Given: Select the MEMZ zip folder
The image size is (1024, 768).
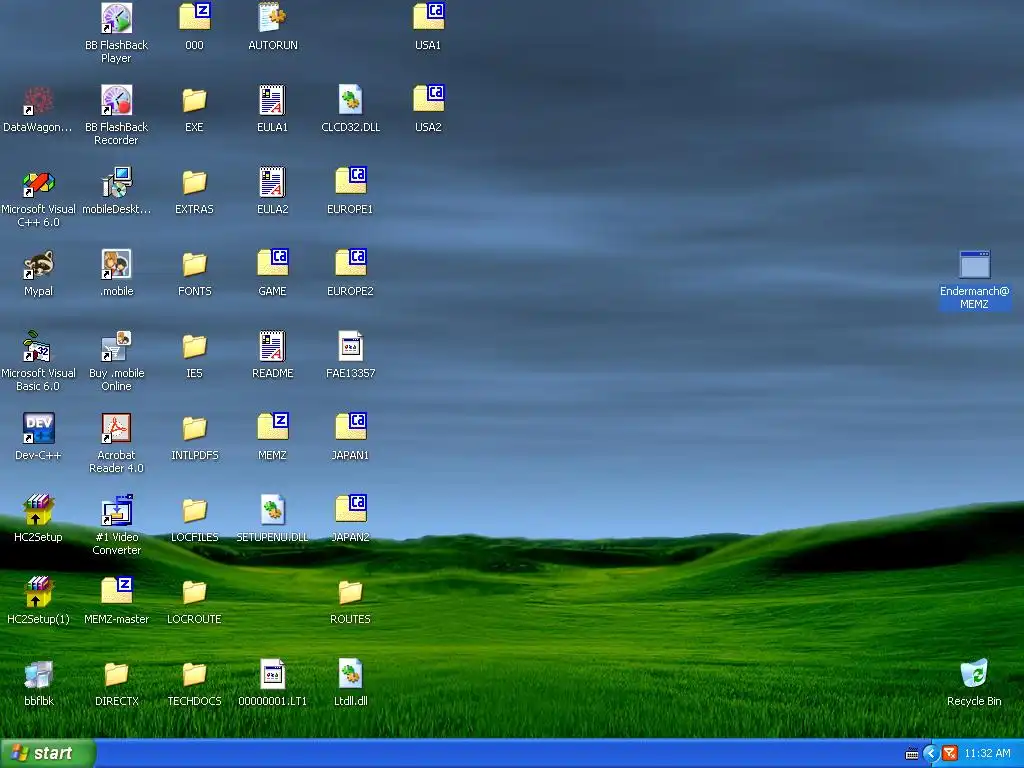Looking at the screenshot, I should click(272, 428).
